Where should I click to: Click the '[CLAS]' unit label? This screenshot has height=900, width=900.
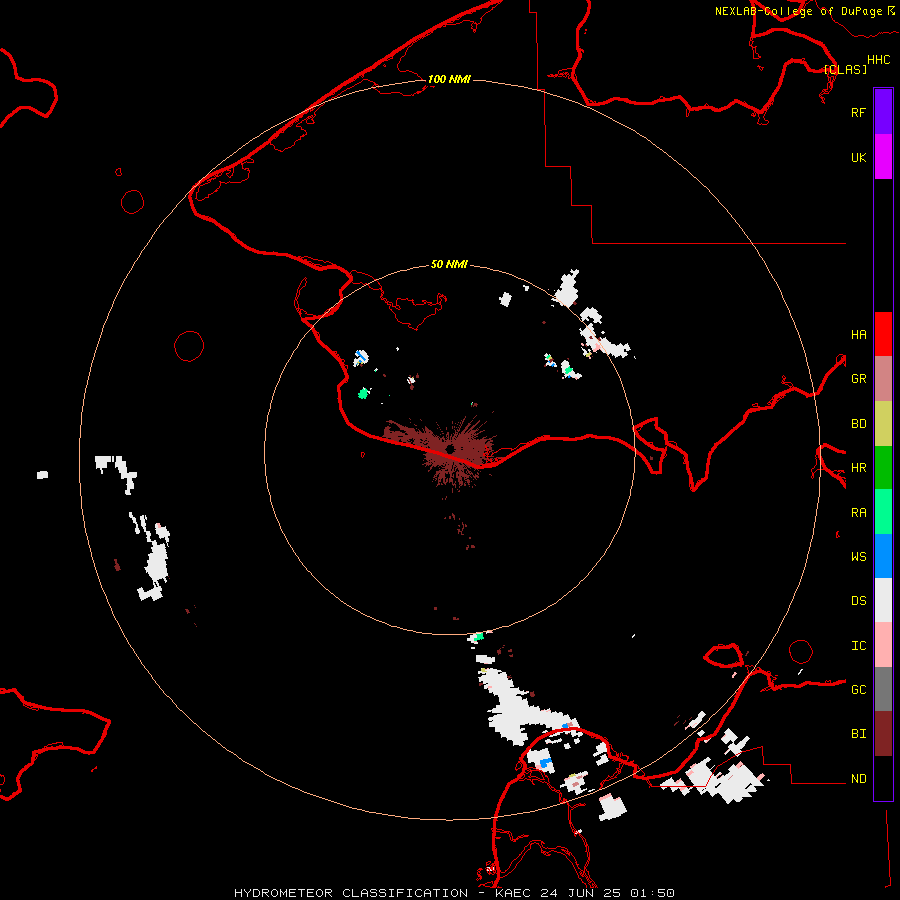coord(845,69)
